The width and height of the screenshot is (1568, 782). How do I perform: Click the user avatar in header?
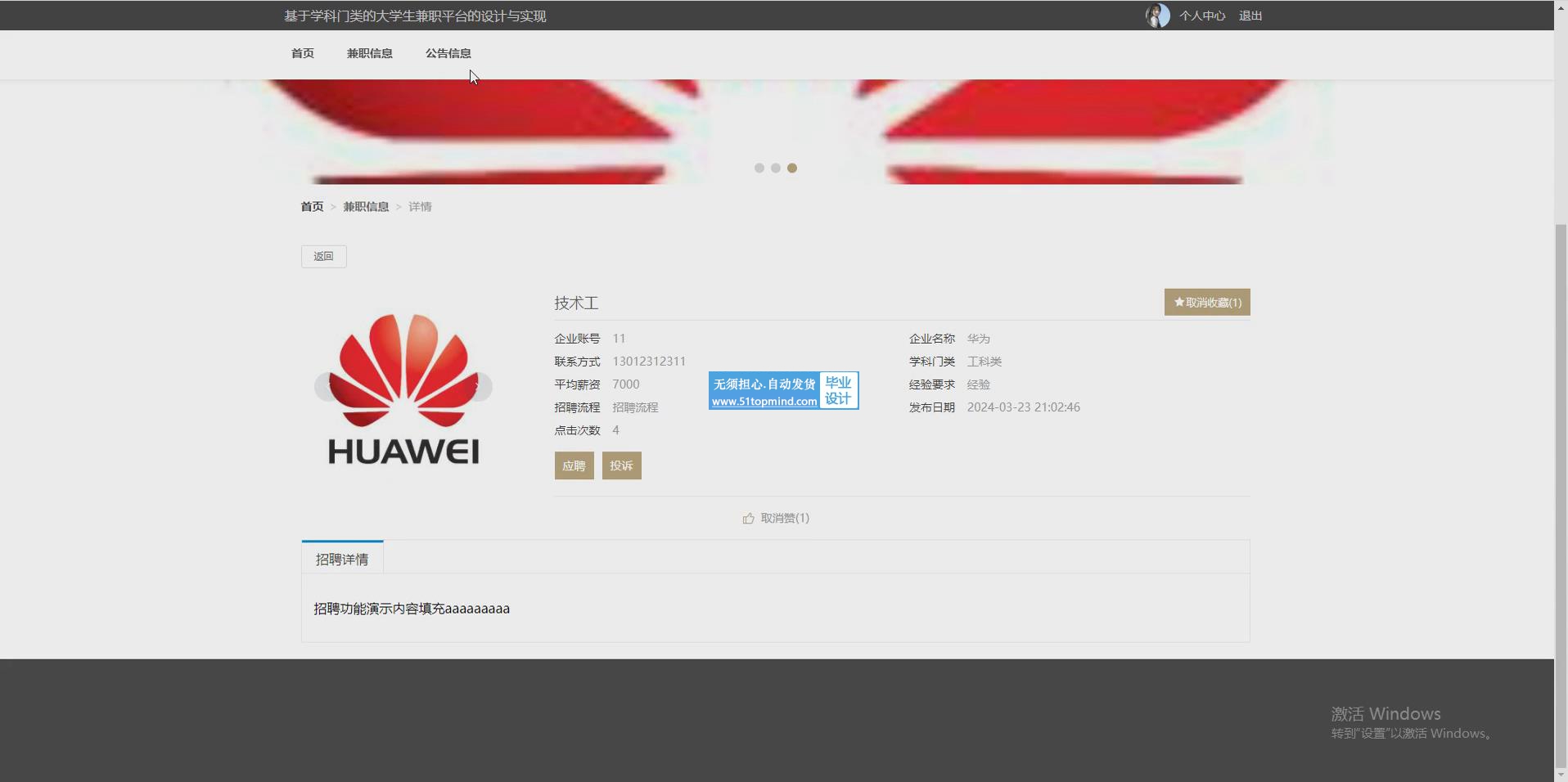[x=1157, y=16]
